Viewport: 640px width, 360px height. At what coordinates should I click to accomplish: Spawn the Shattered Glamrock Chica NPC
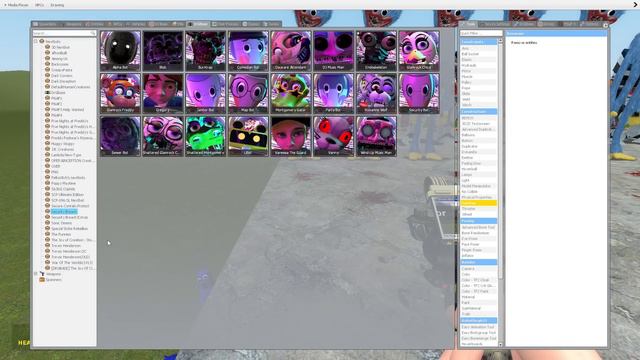163,136
